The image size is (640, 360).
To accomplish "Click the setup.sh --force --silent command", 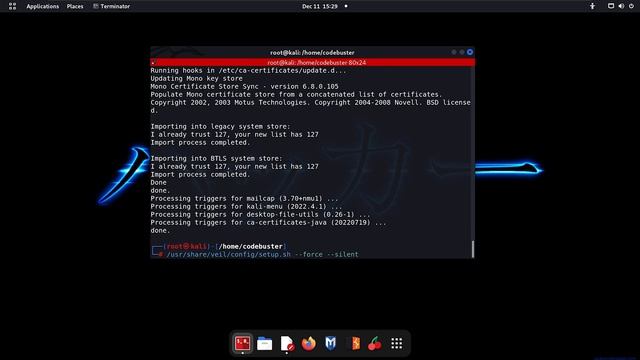I will (262, 254).
